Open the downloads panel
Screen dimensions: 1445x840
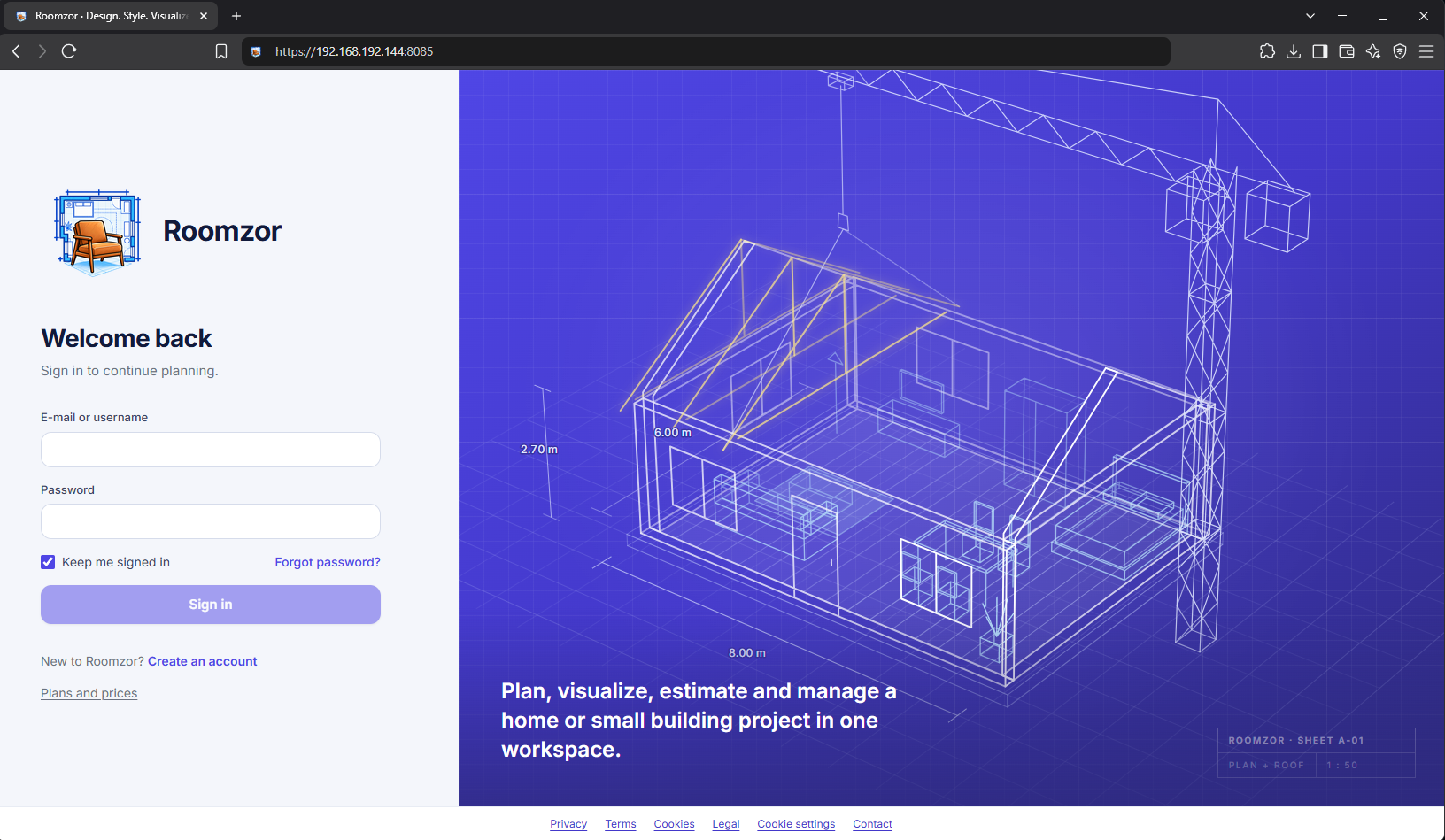[1294, 51]
